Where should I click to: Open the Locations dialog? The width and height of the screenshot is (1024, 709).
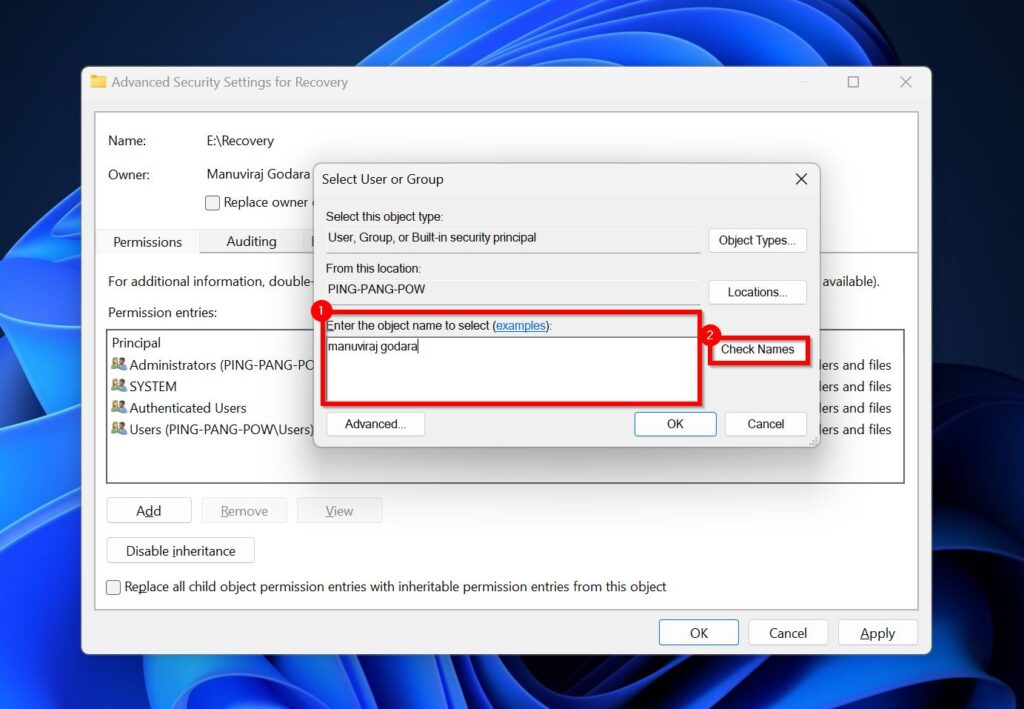pos(757,292)
